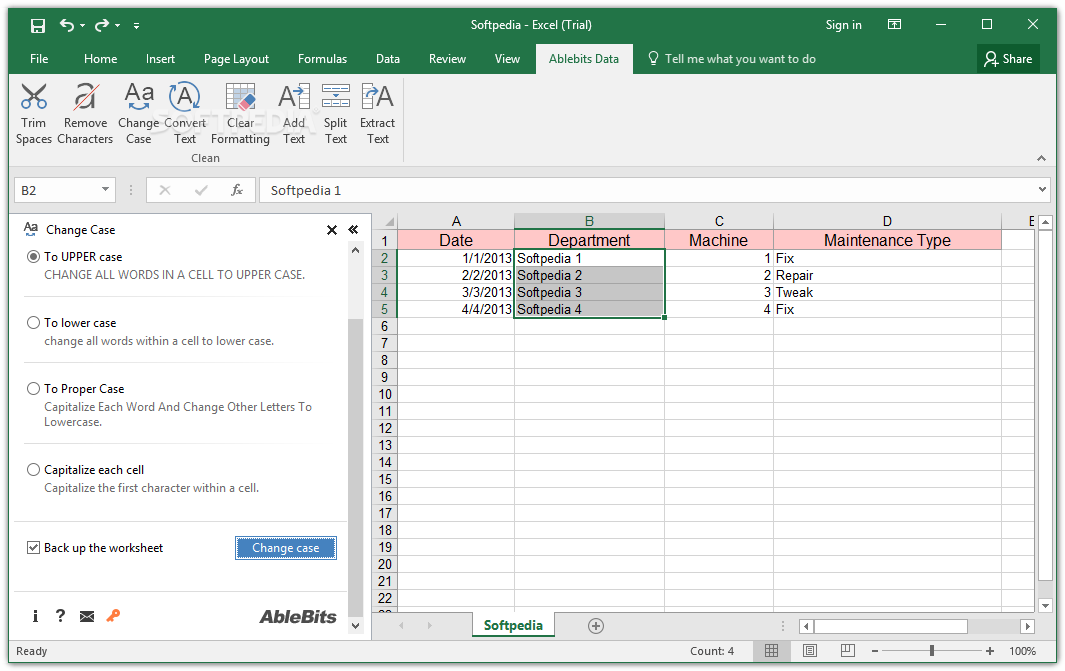Click the Insert Function fx icon

tap(236, 190)
